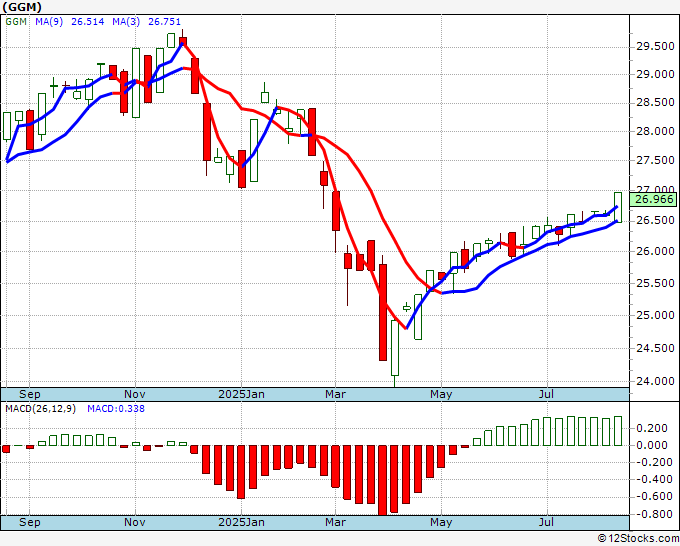Click the 28.000 price axis label
The image size is (680, 546).
coord(655,131)
